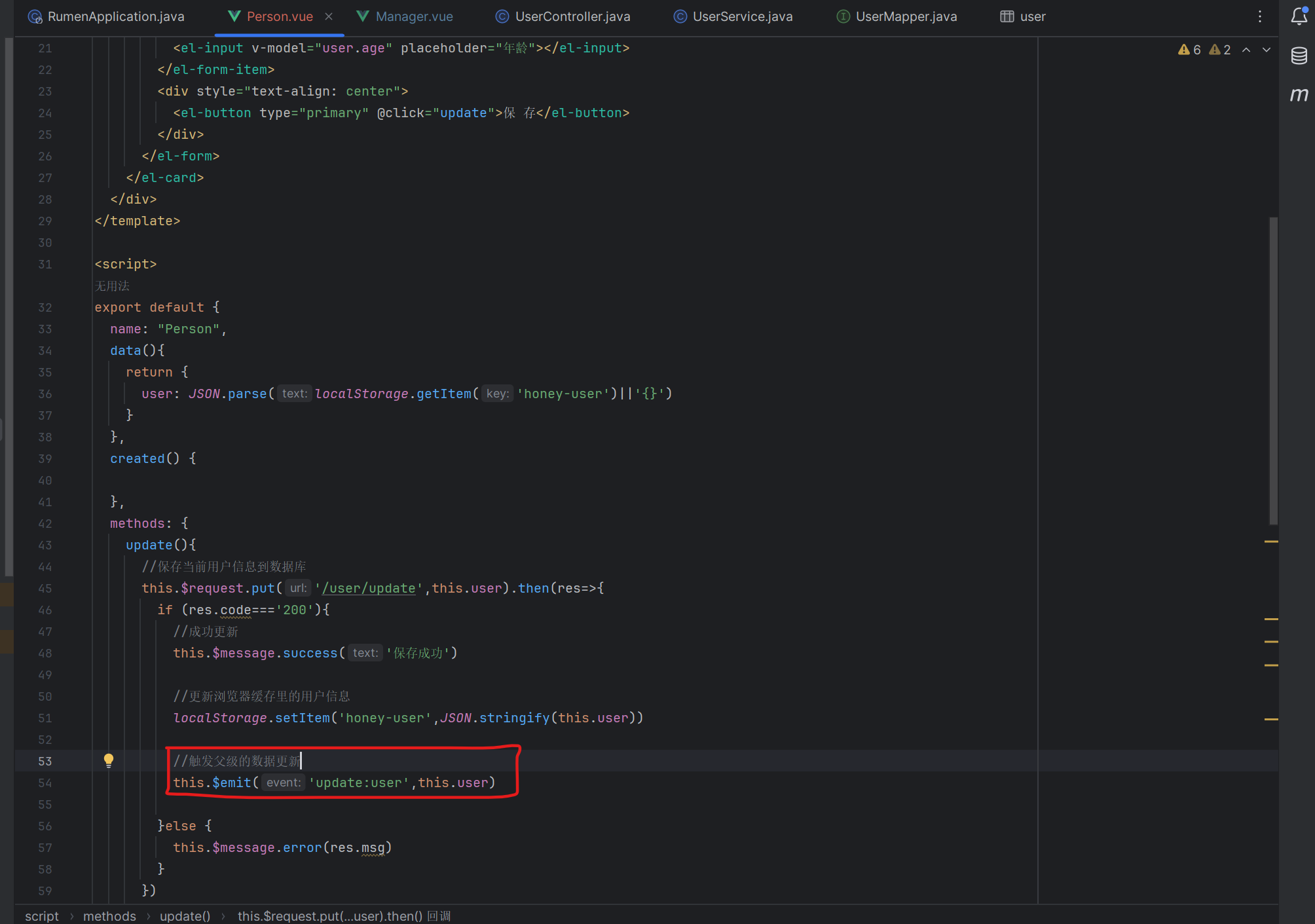
Task: Open the Maven tool window icon
Action: (1299, 95)
